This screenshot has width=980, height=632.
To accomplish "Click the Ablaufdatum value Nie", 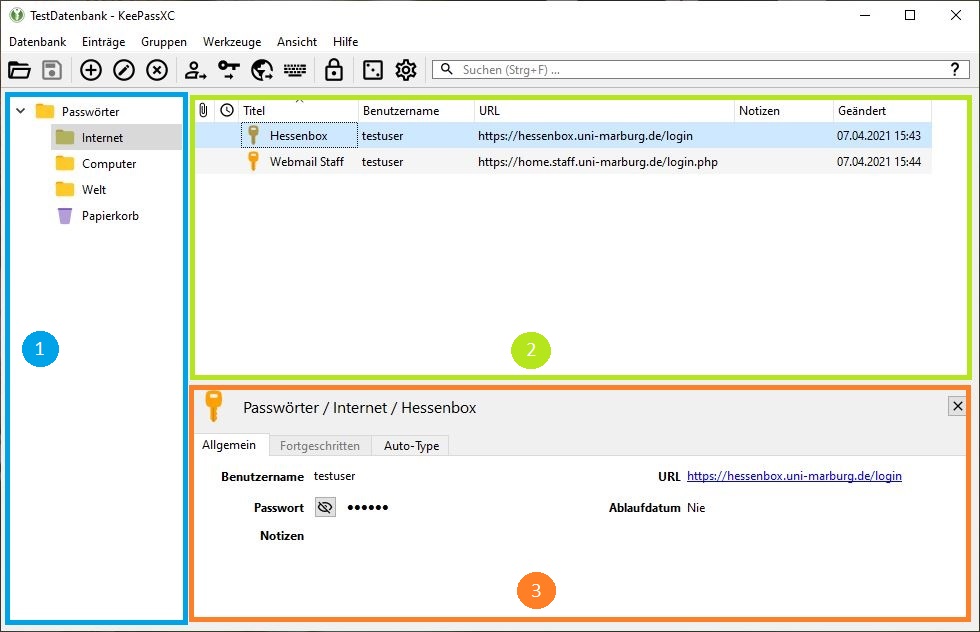I will (696, 508).
